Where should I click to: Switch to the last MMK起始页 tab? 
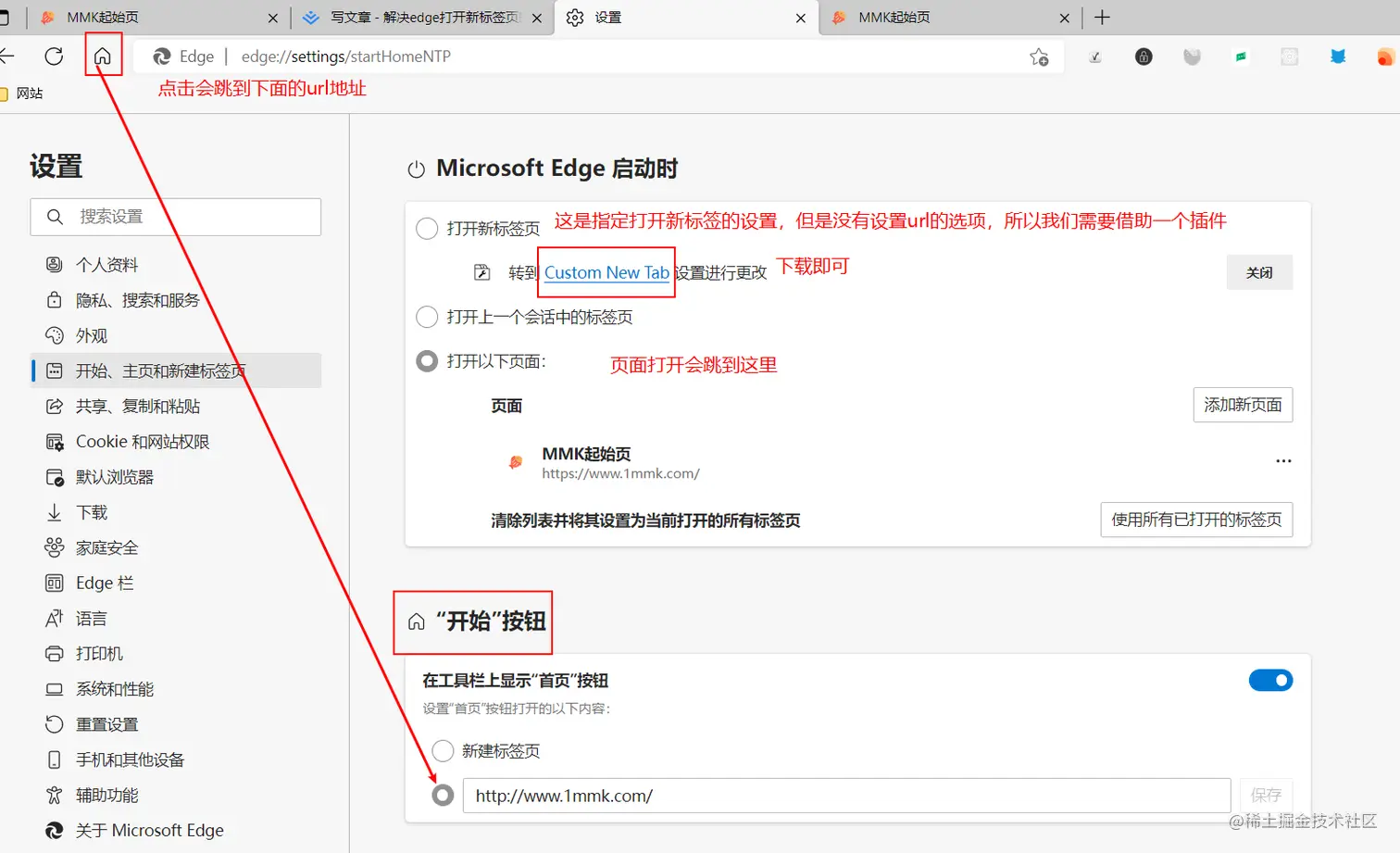point(949,18)
